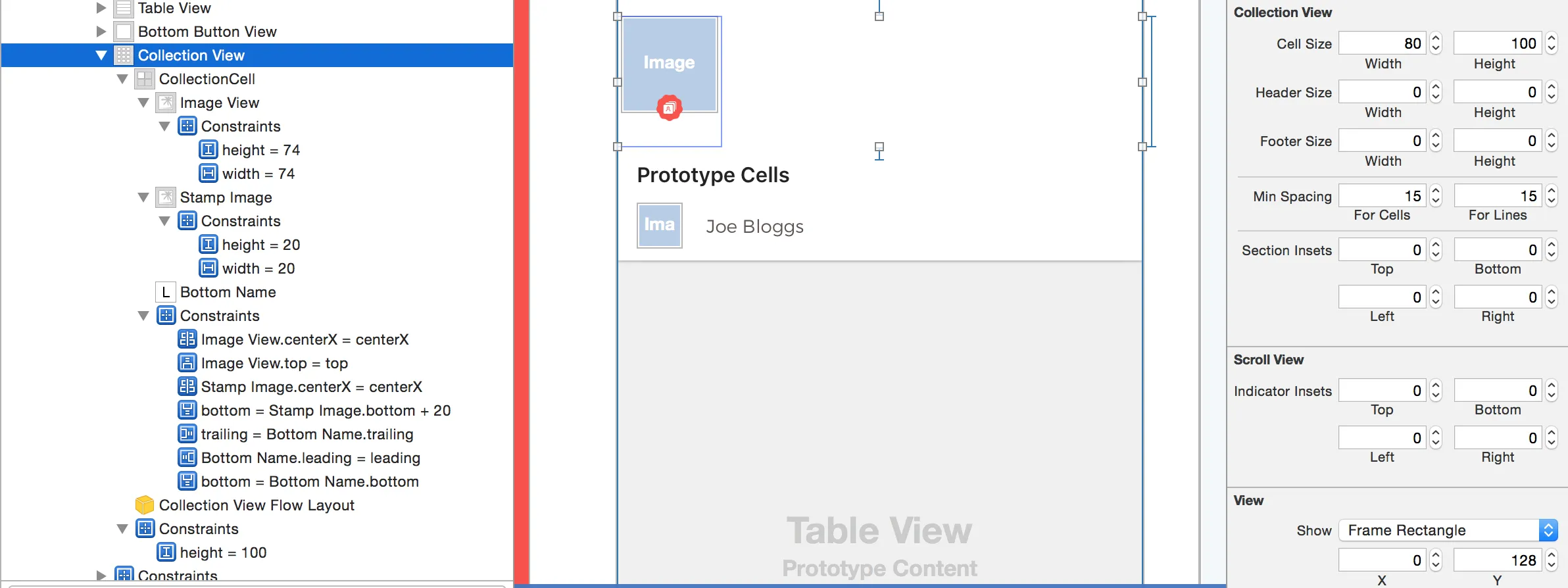Viewport: 1568px width, 588px height.
Task: Click the Cell Size Width stepper
Action: [1436, 43]
